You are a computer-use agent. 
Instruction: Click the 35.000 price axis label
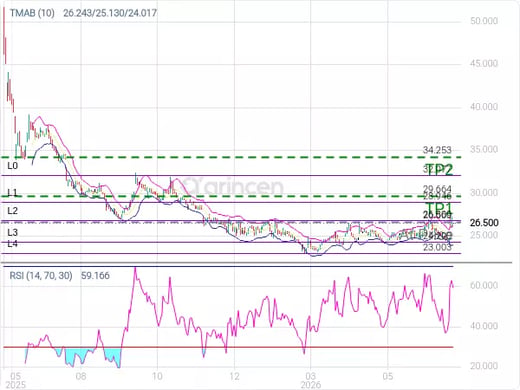coord(484,149)
